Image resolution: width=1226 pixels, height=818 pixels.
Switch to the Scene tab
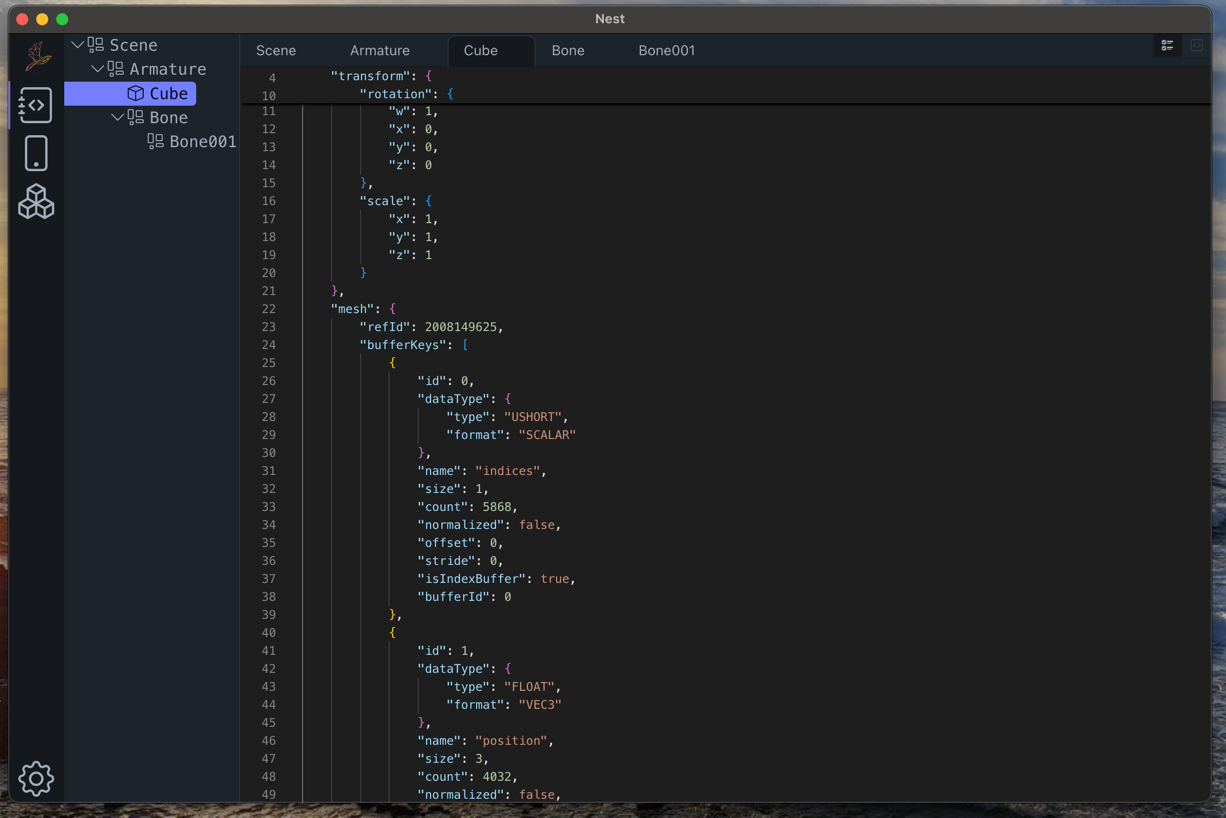276,50
